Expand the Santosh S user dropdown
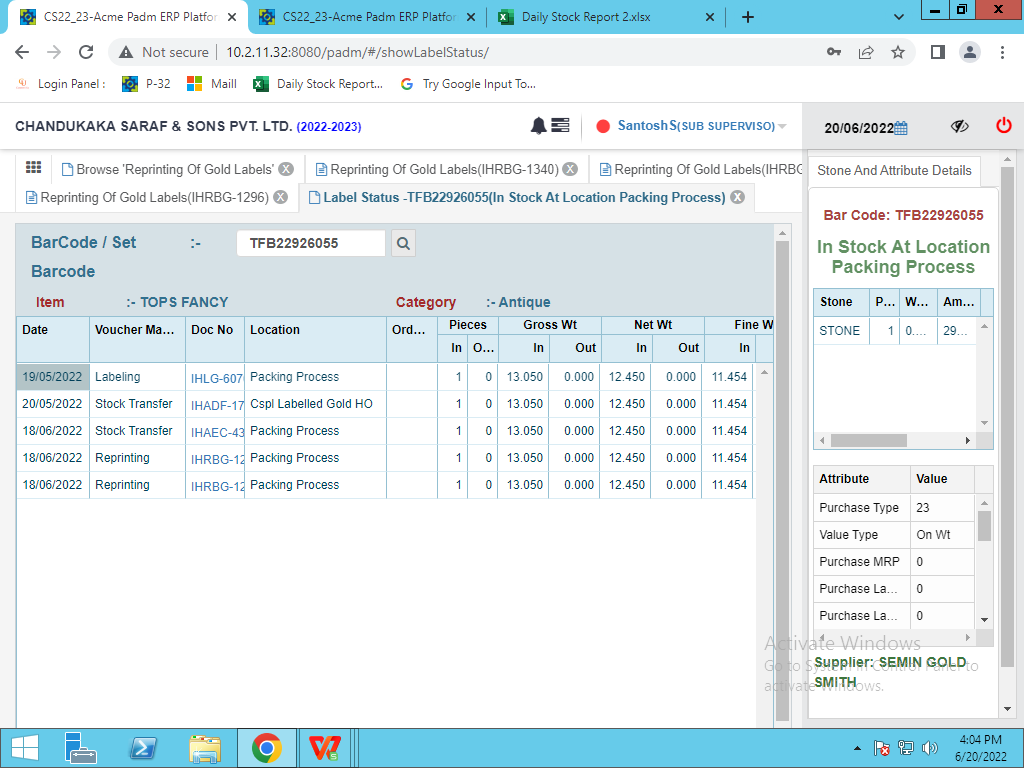This screenshot has width=1024, height=768. (782, 126)
